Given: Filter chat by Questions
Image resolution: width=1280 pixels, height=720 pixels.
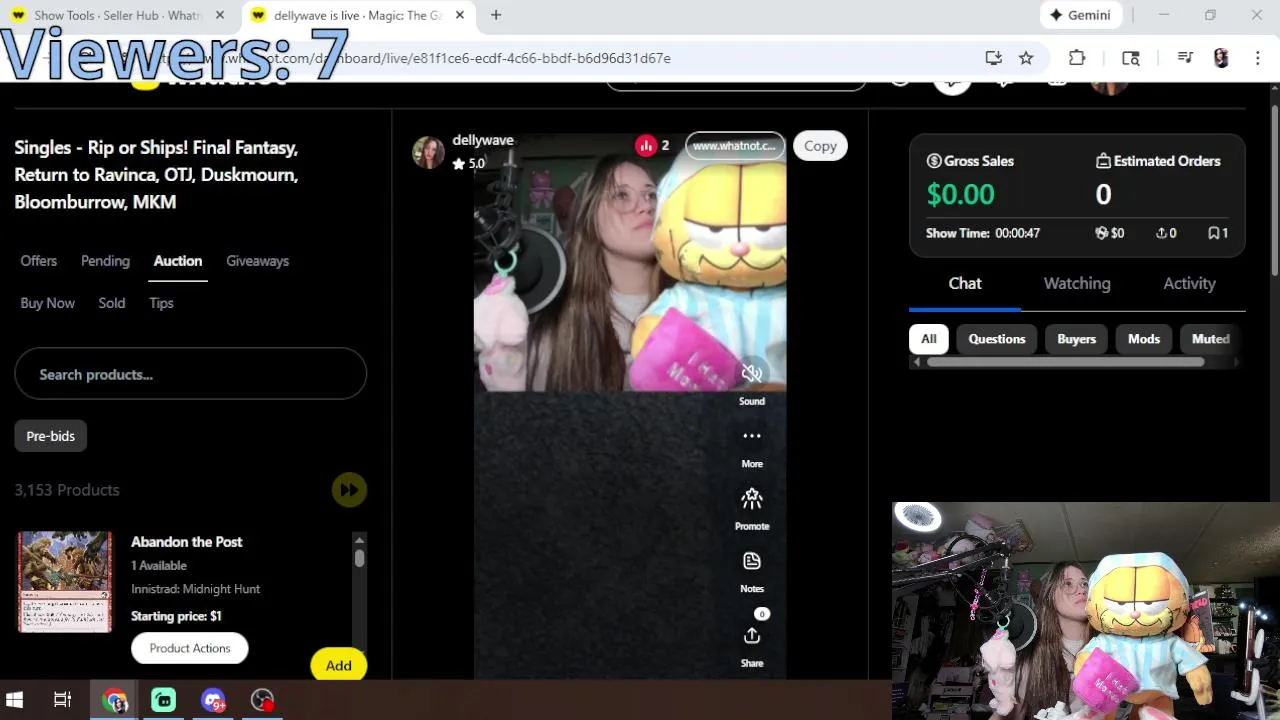Looking at the screenshot, I should tap(997, 339).
